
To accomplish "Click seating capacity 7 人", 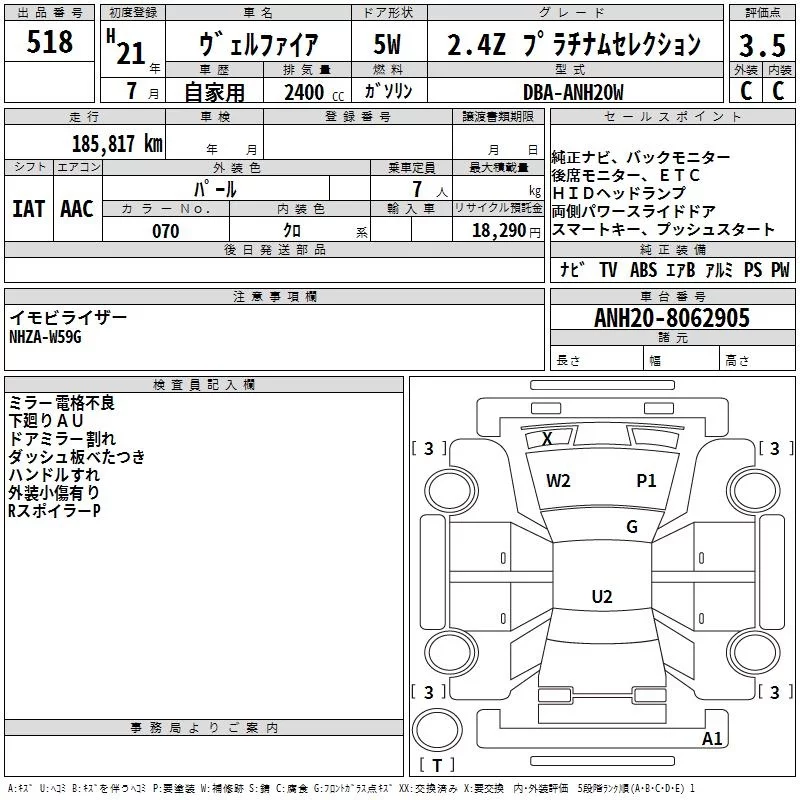I will 430,189.
